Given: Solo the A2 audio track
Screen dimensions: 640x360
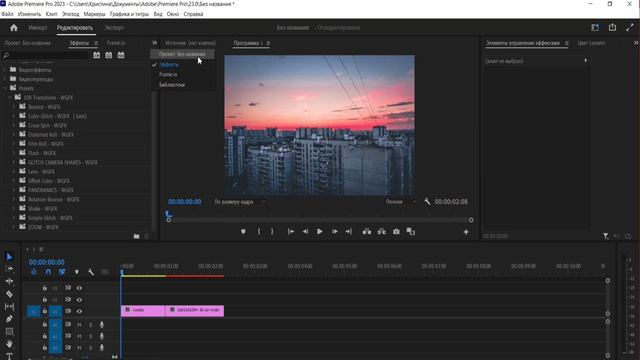Looking at the screenshot, I should [90, 336].
